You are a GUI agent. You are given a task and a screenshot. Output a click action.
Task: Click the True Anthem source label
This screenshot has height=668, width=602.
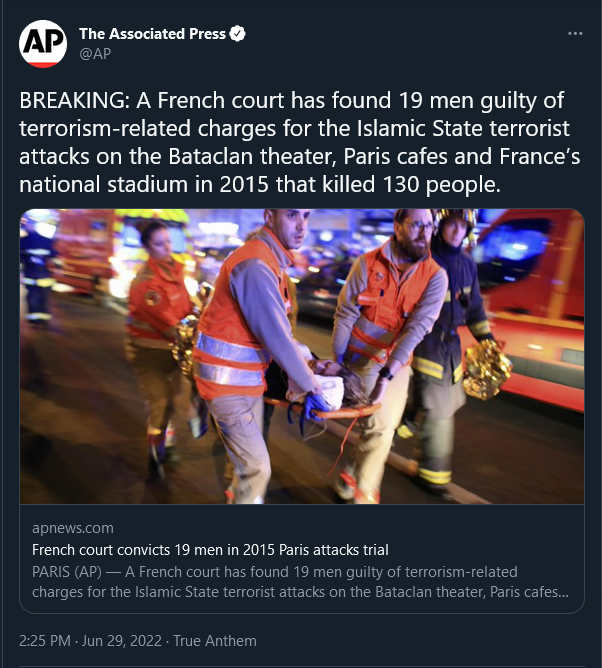pyautogui.click(x=215, y=641)
